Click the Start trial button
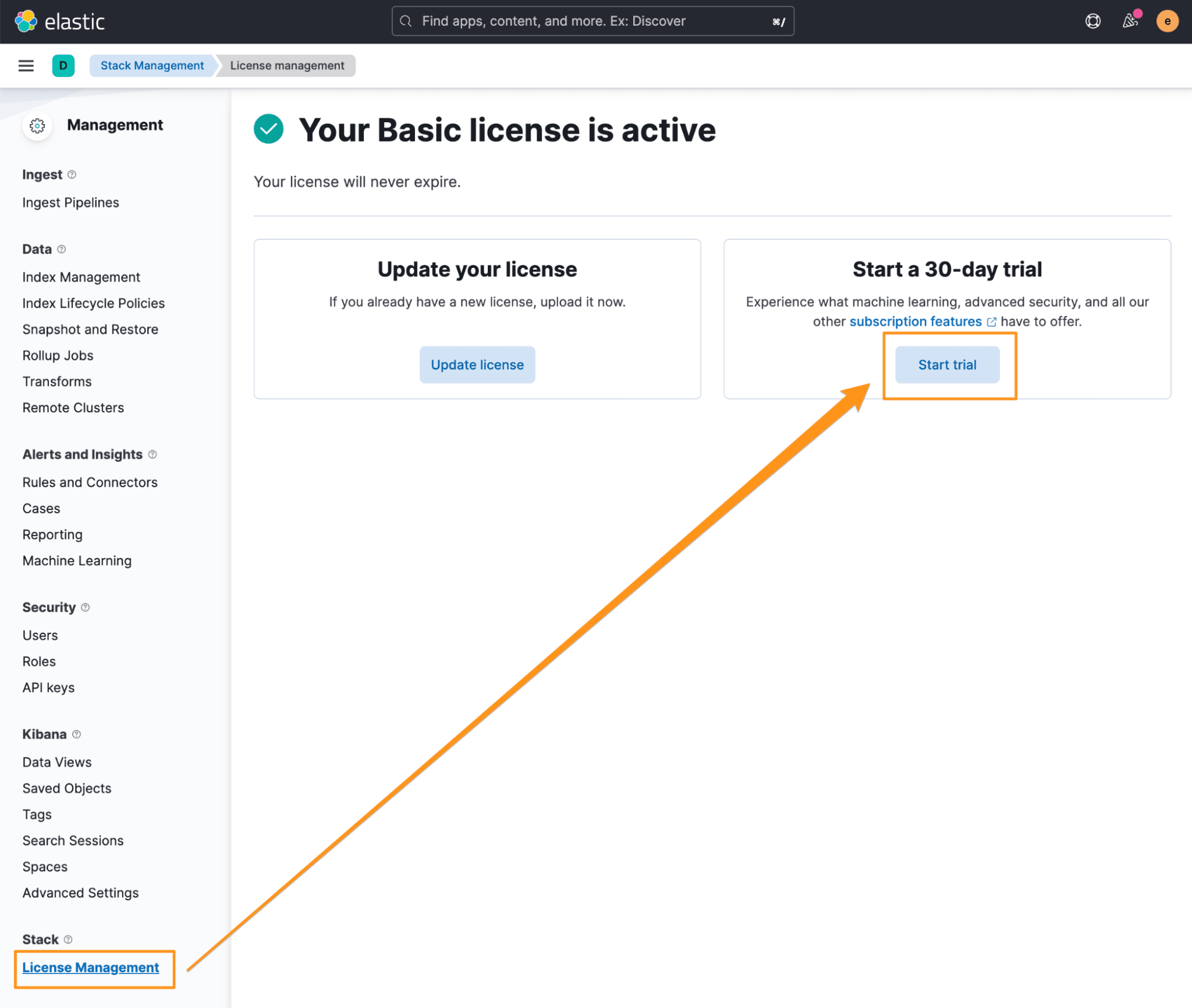This screenshot has width=1192, height=1008. click(947, 364)
